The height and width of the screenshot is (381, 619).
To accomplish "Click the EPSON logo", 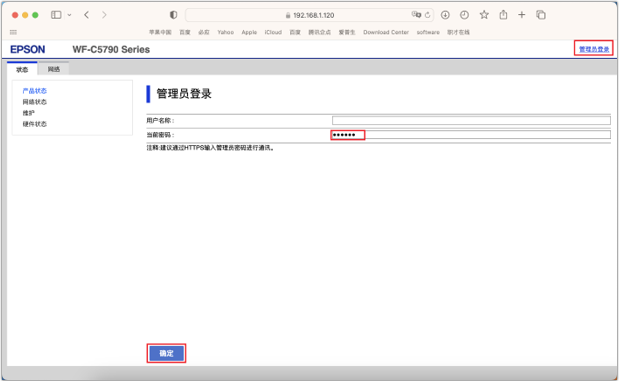I will click(28, 49).
